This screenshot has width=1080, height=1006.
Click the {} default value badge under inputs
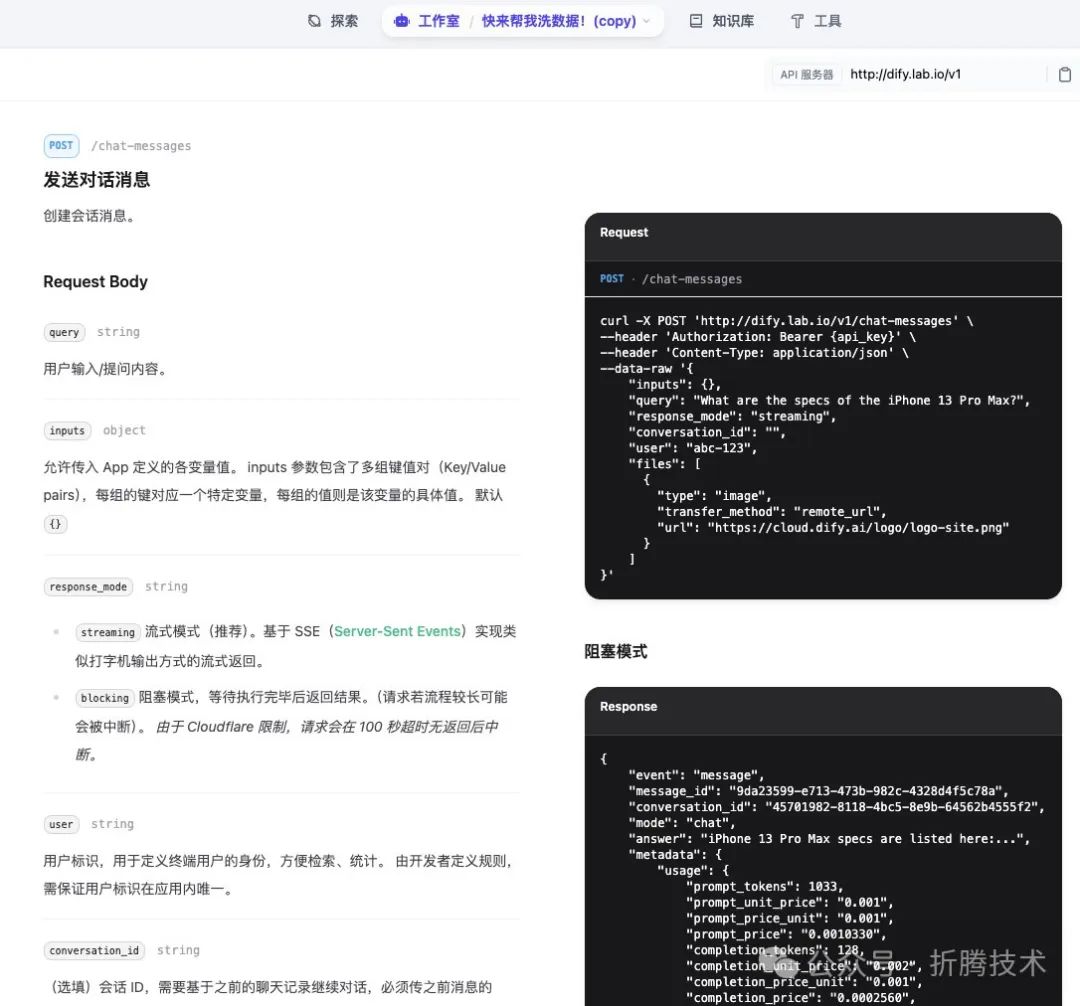(x=55, y=523)
